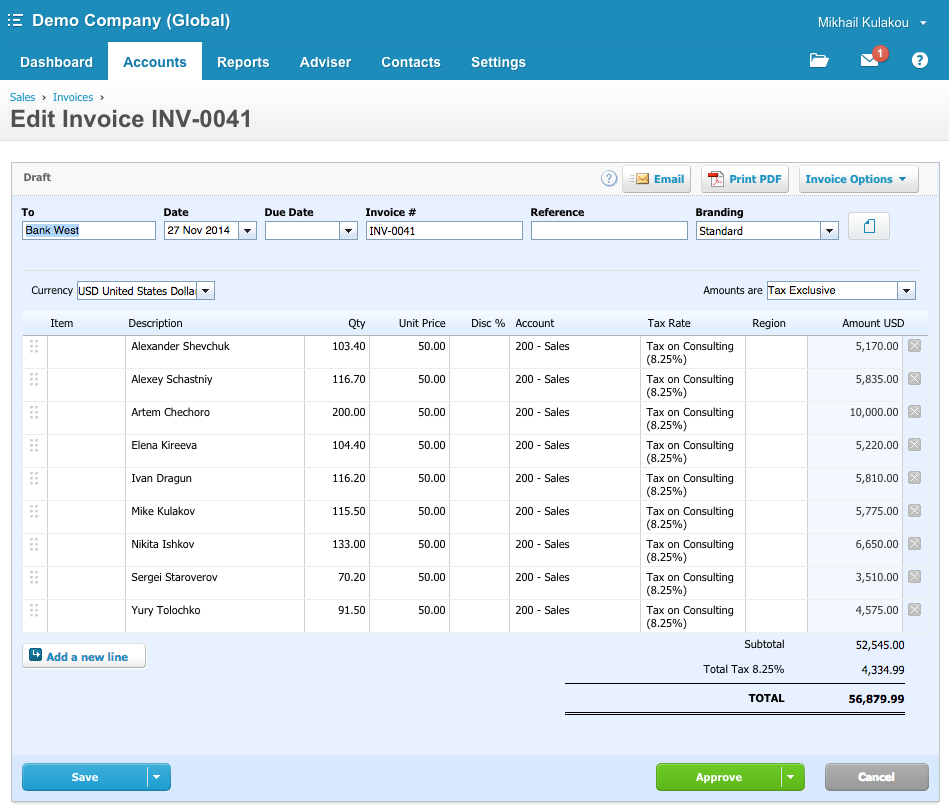Delete the Yury Tolochko line item
The height and width of the screenshot is (812, 949).
pyautogui.click(x=914, y=609)
